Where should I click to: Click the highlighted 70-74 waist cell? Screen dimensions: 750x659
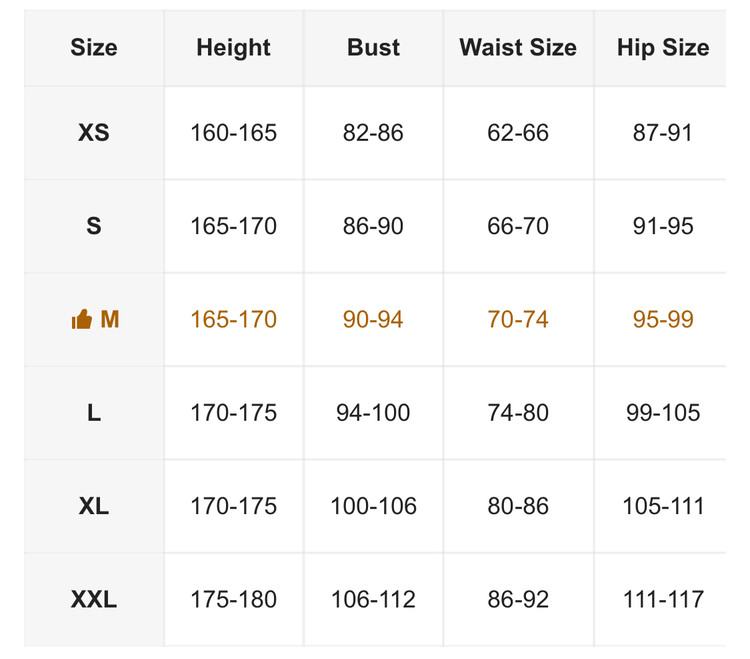pos(517,320)
